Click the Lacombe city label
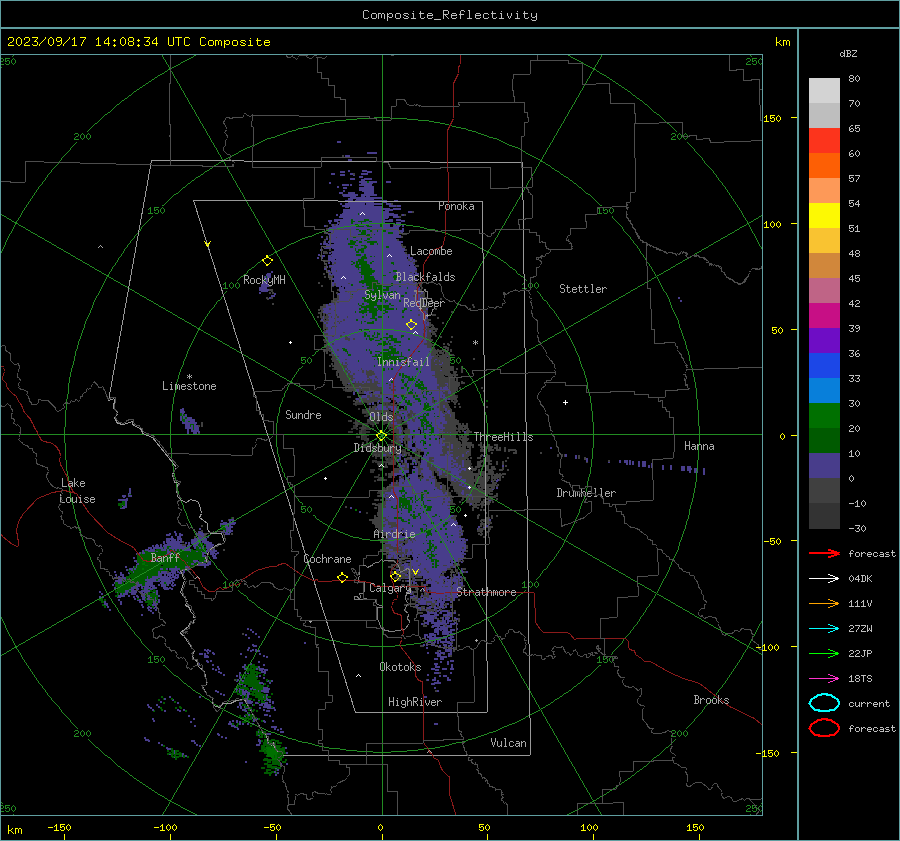 [431, 251]
